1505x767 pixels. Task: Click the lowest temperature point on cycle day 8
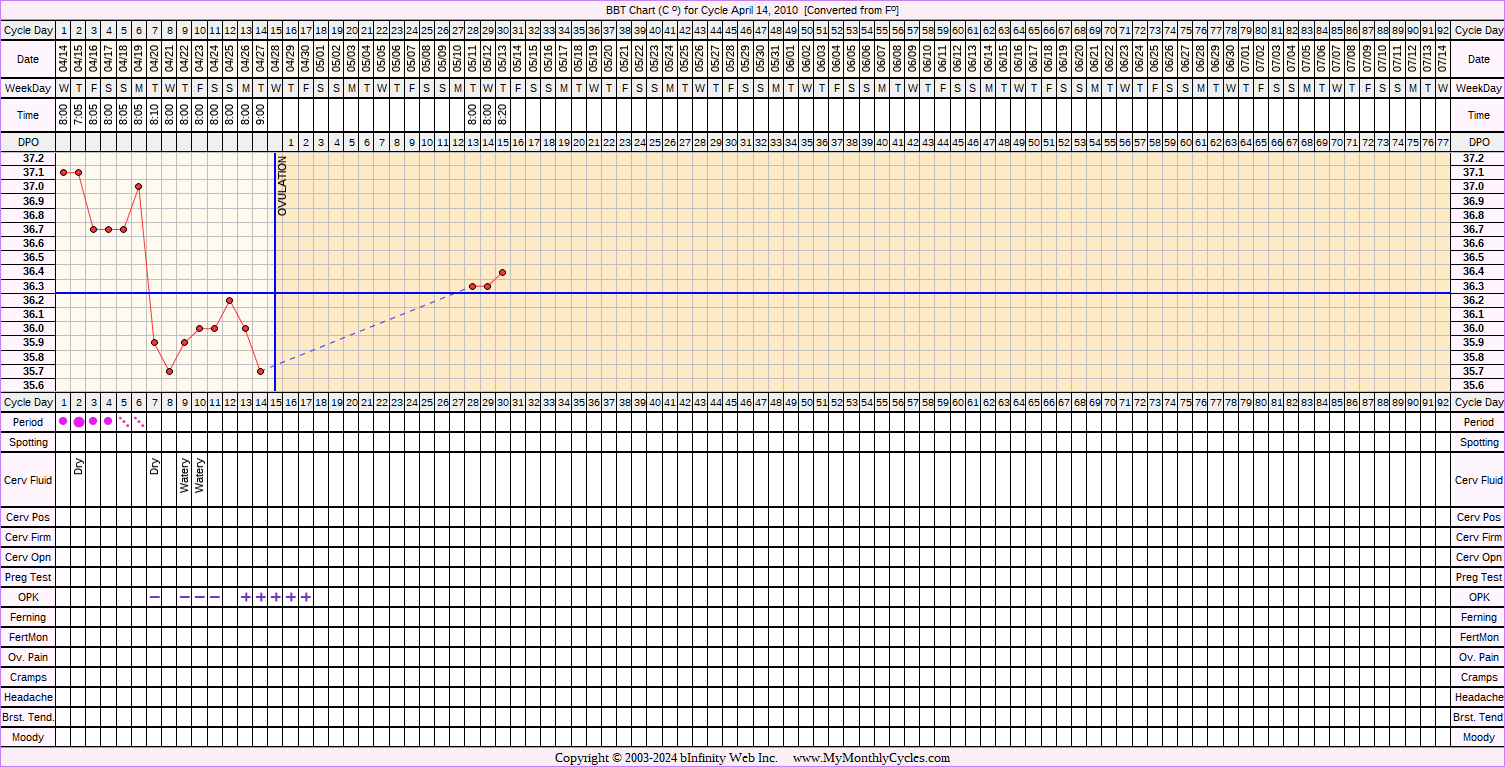tap(170, 371)
